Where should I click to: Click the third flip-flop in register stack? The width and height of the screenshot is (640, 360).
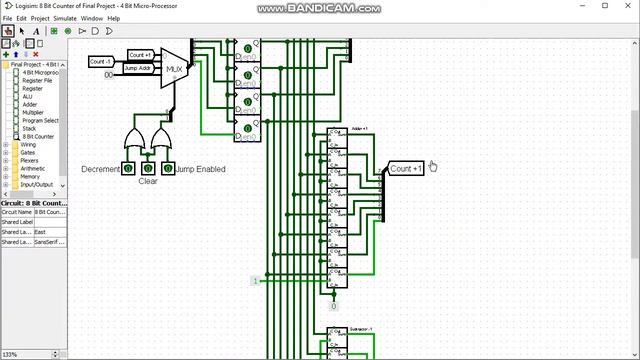coord(247,102)
